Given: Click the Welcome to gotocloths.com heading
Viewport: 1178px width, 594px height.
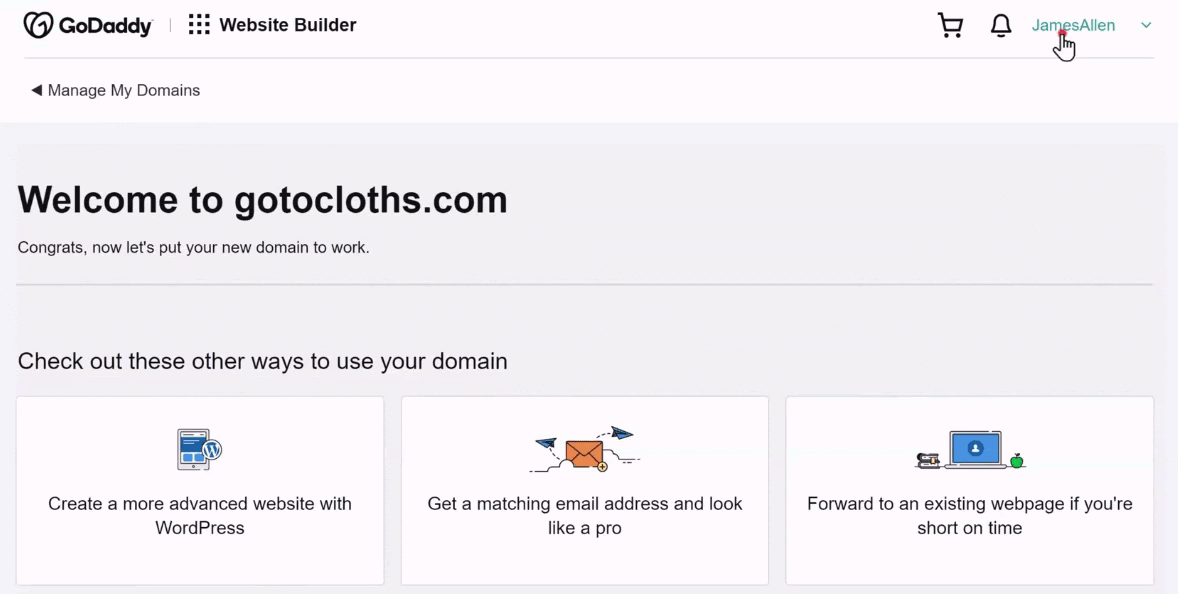Looking at the screenshot, I should pyautogui.click(x=262, y=200).
